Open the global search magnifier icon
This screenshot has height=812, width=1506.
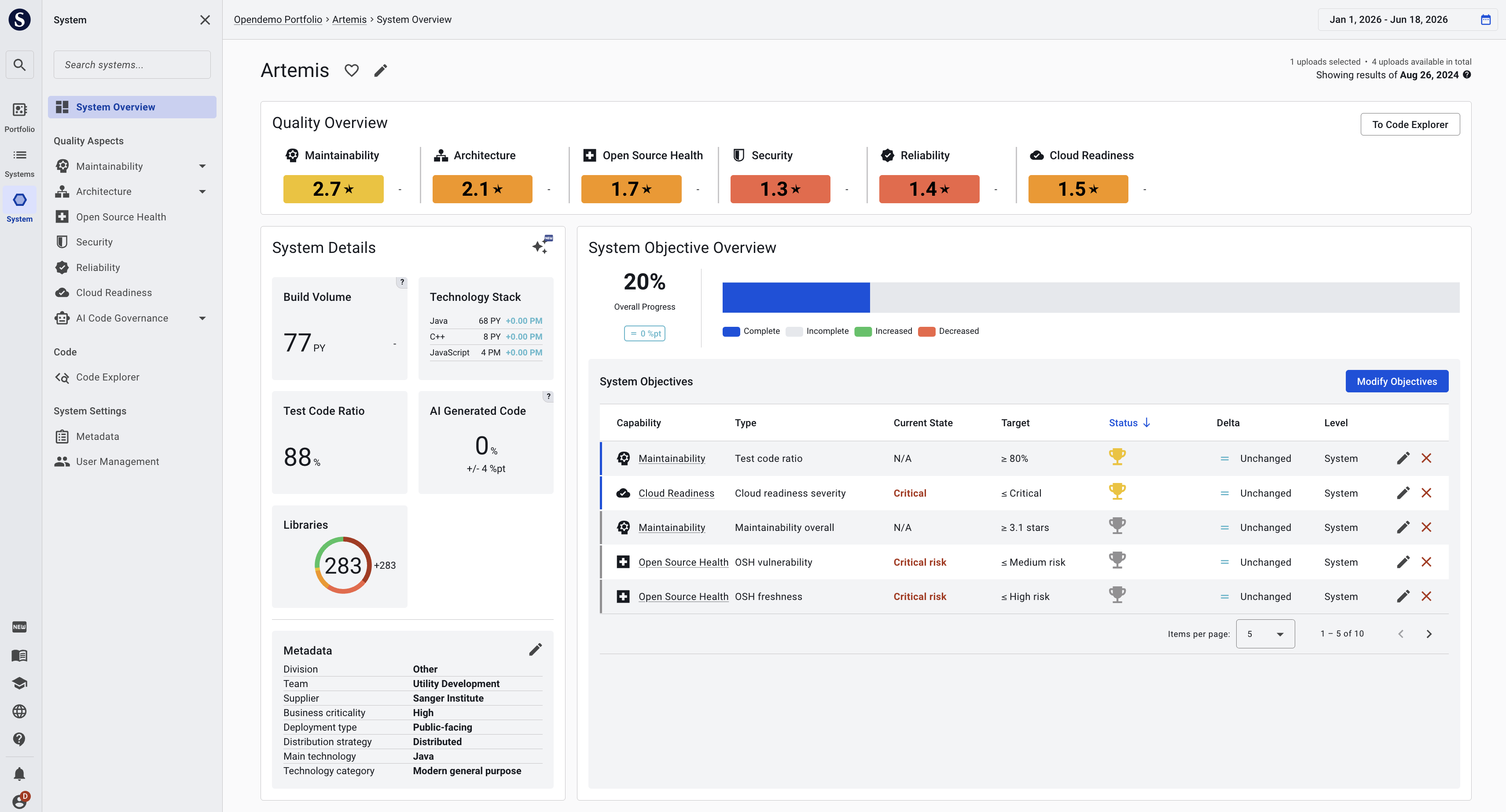pyautogui.click(x=19, y=64)
